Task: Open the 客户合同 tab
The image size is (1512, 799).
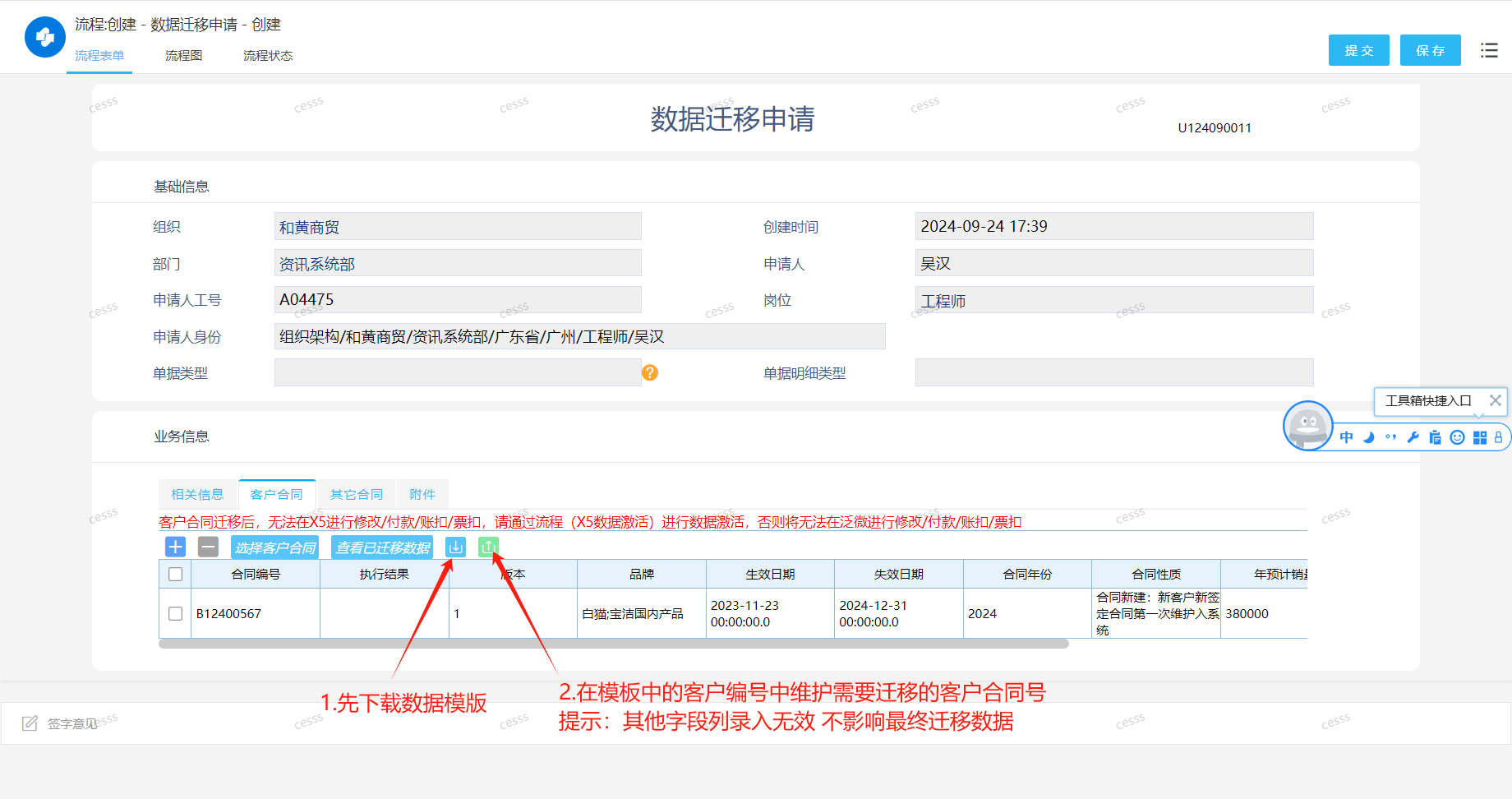Action: tap(277, 494)
